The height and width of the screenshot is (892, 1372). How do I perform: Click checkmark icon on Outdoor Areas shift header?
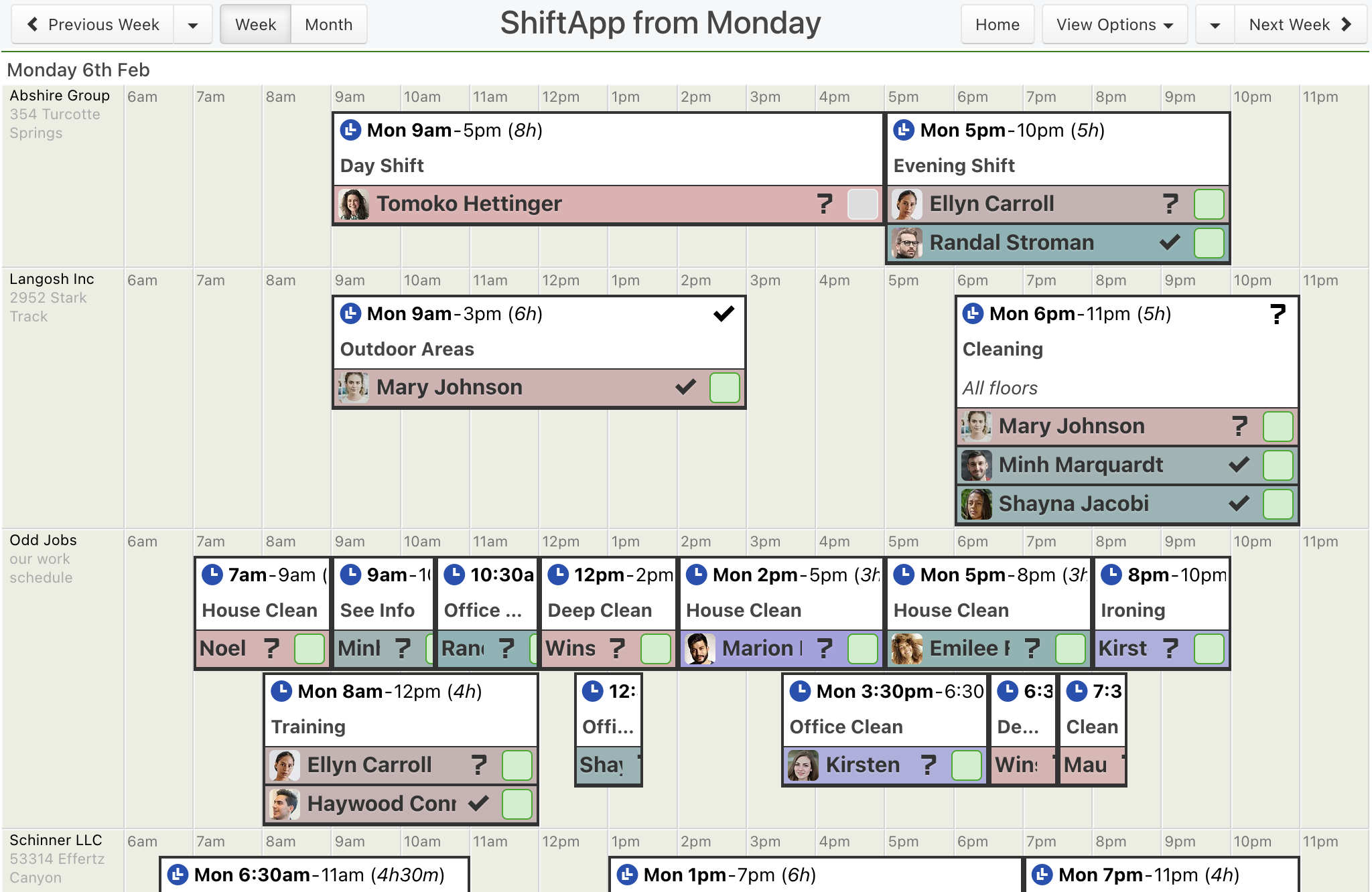coord(724,313)
